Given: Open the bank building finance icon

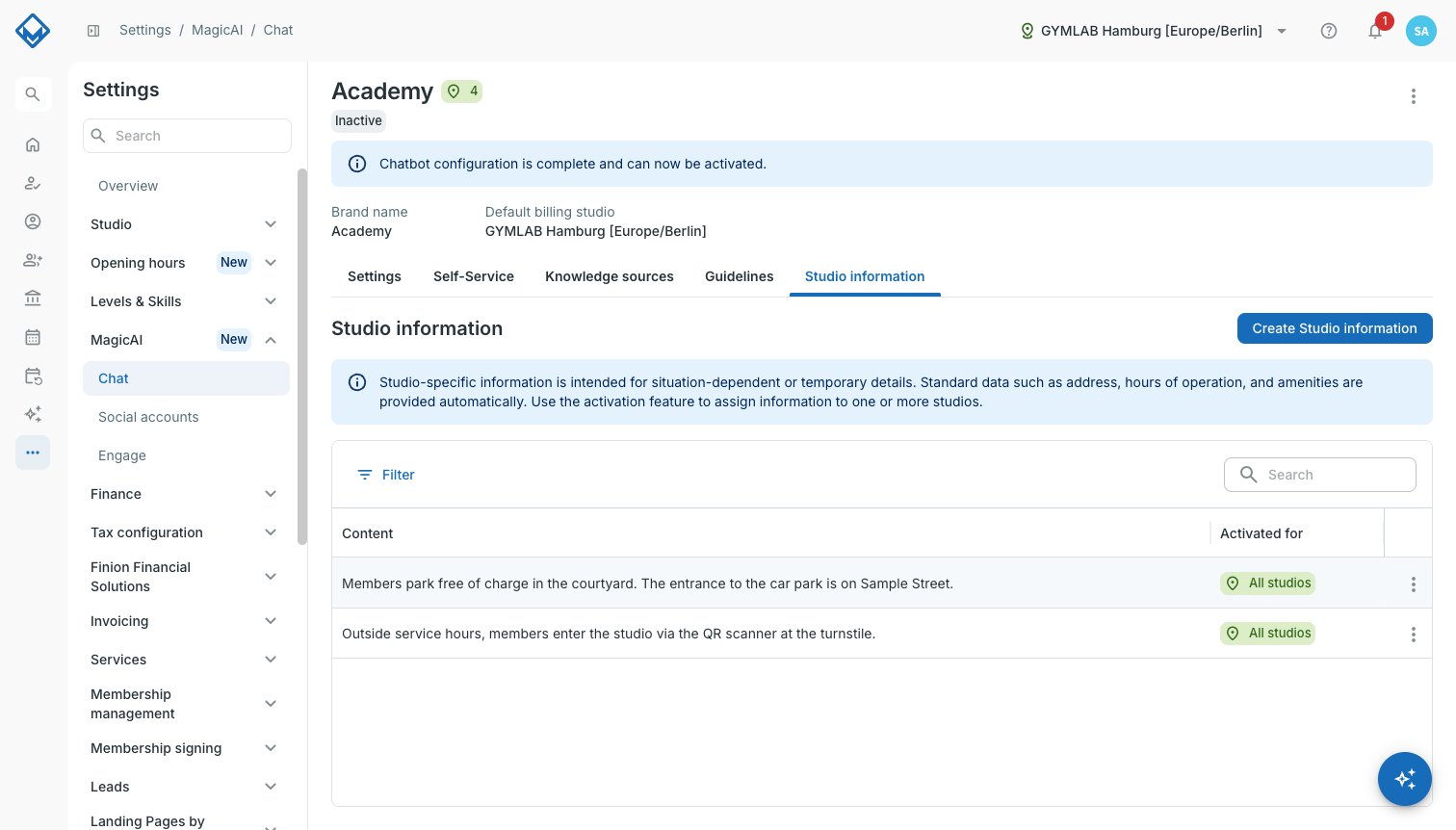Looking at the screenshot, I should [33, 298].
